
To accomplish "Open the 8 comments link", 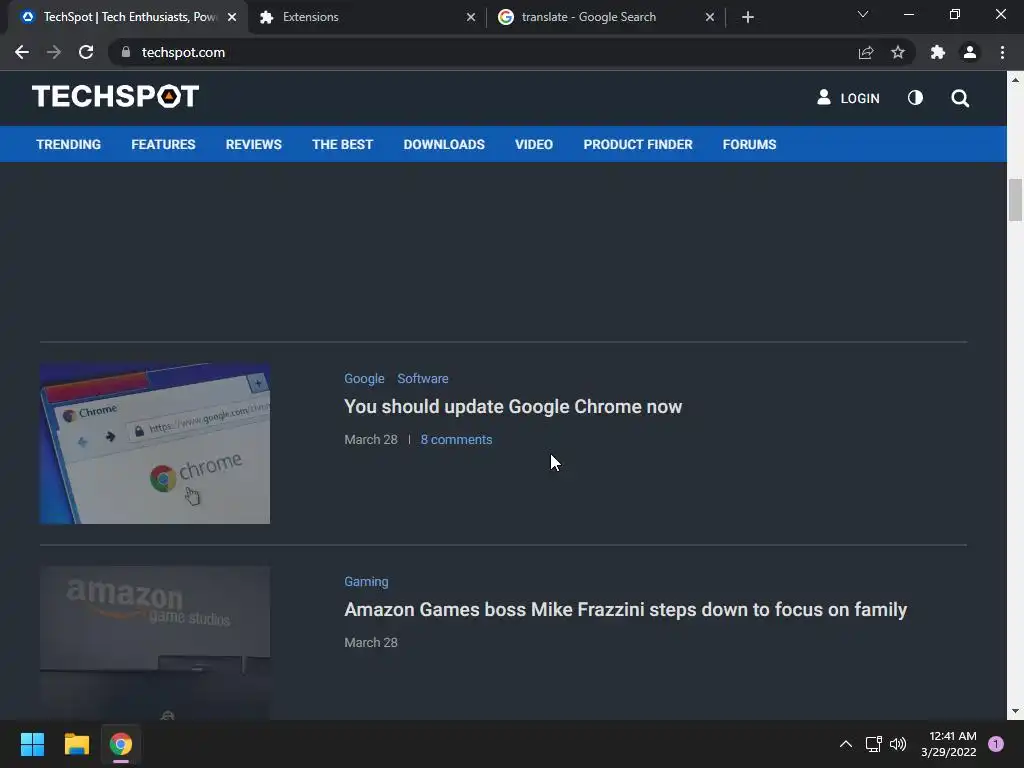I will (456, 440).
